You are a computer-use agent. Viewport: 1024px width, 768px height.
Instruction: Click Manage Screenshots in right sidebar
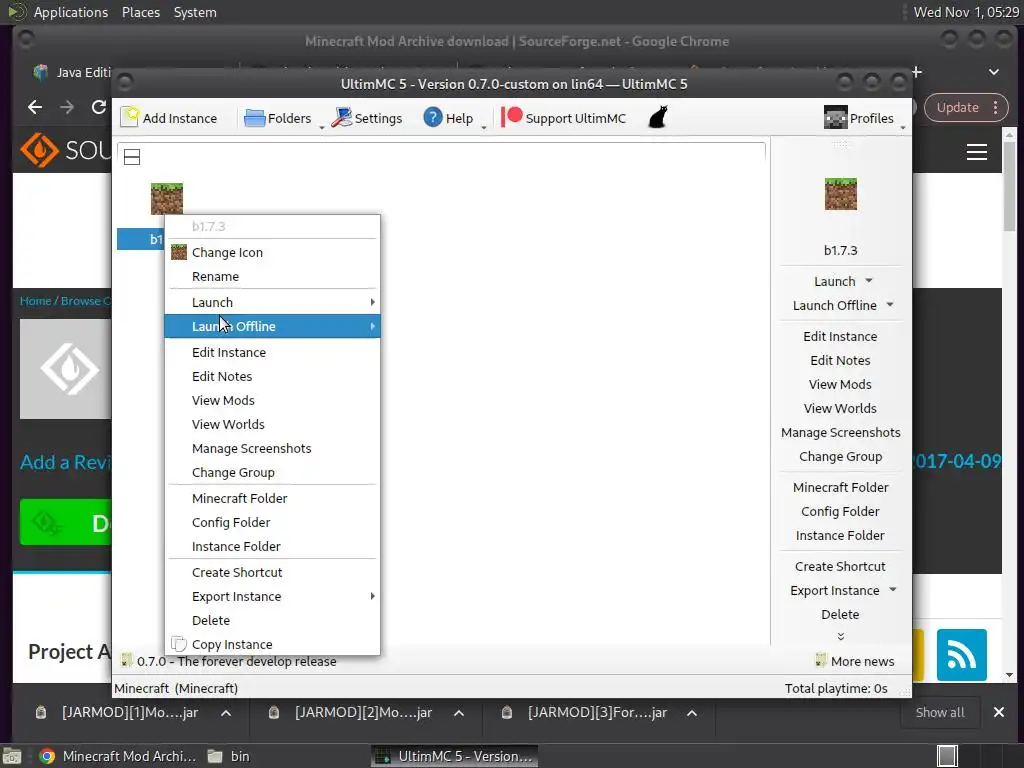click(x=840, y=432)
